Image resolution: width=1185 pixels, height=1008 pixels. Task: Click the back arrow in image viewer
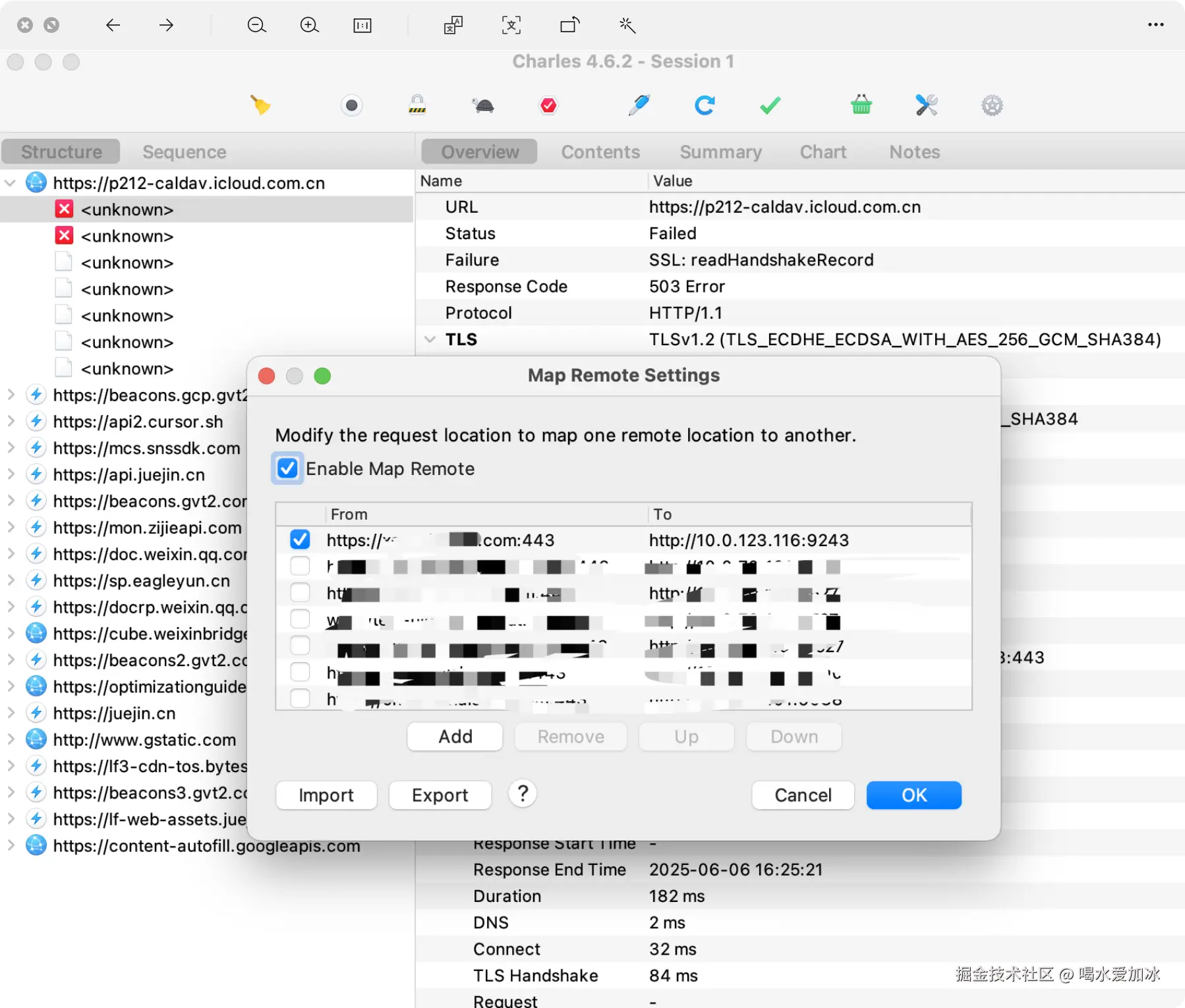click(x=113, y=25)
